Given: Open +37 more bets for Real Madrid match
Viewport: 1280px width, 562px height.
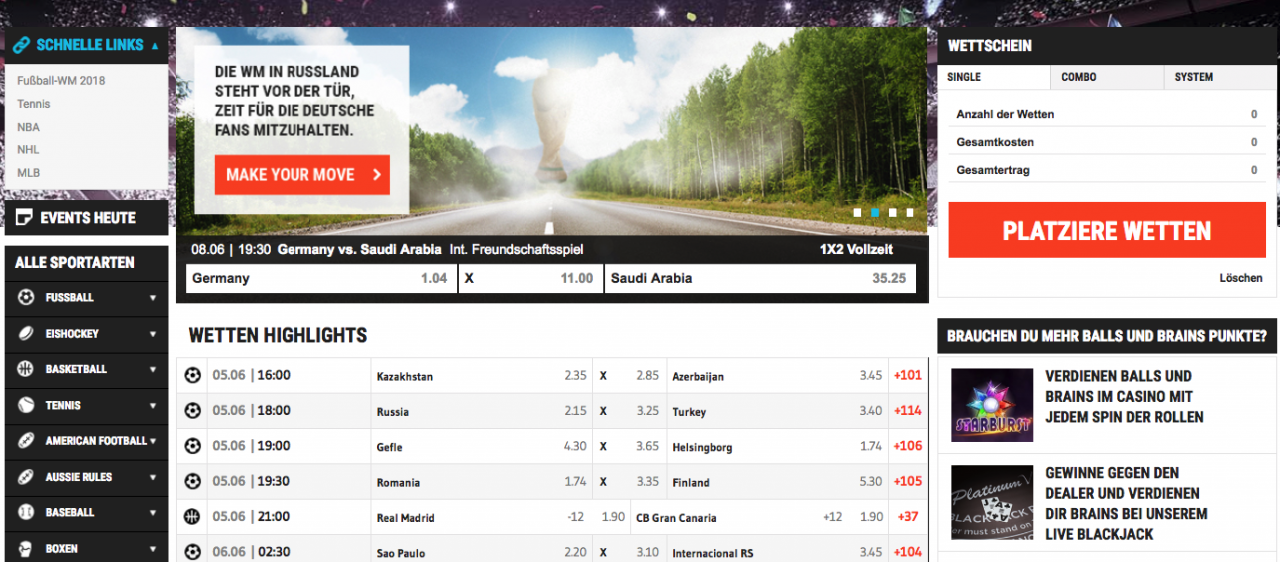Looking at the screenshot, I should point(908,517).
